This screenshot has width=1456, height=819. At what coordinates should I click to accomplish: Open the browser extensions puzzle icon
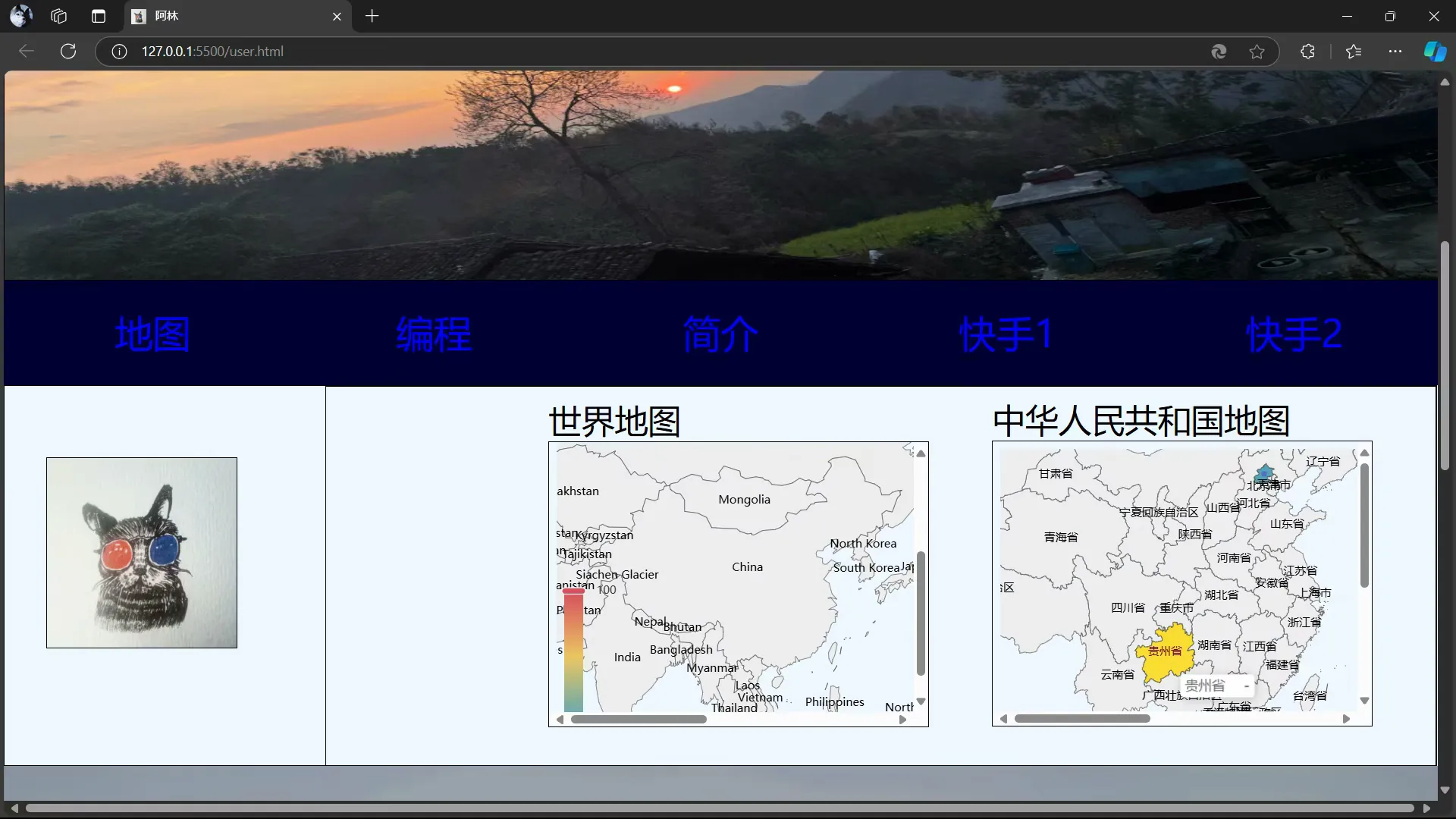tap(1307, 52)
